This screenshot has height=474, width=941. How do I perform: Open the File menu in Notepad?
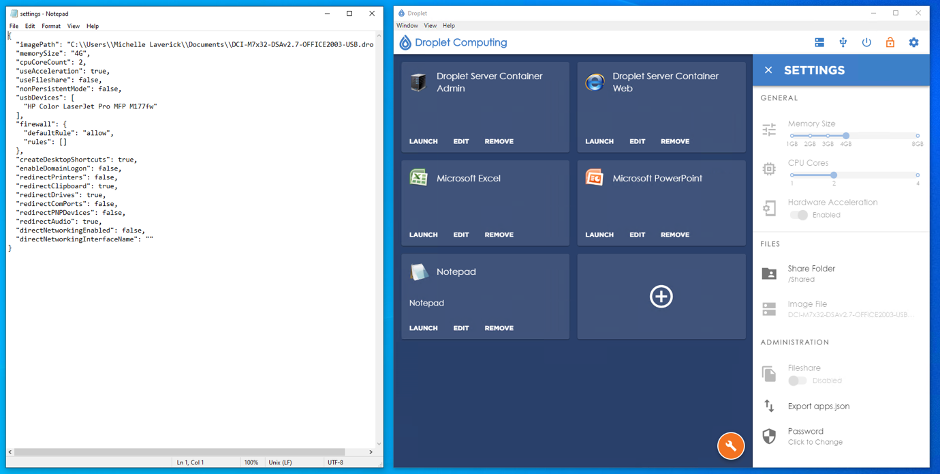(x=14, y=26)
